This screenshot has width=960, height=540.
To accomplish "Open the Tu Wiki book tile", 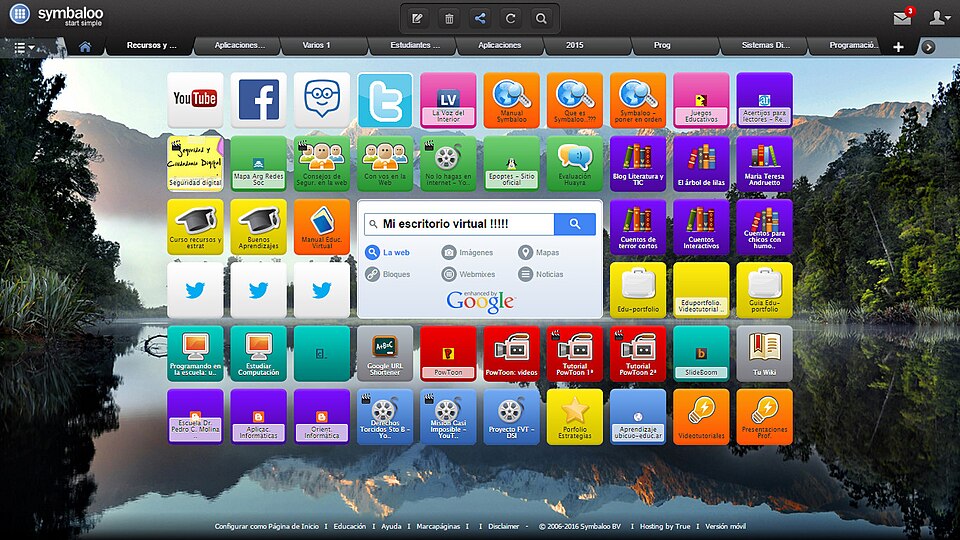I will [764, 353].
